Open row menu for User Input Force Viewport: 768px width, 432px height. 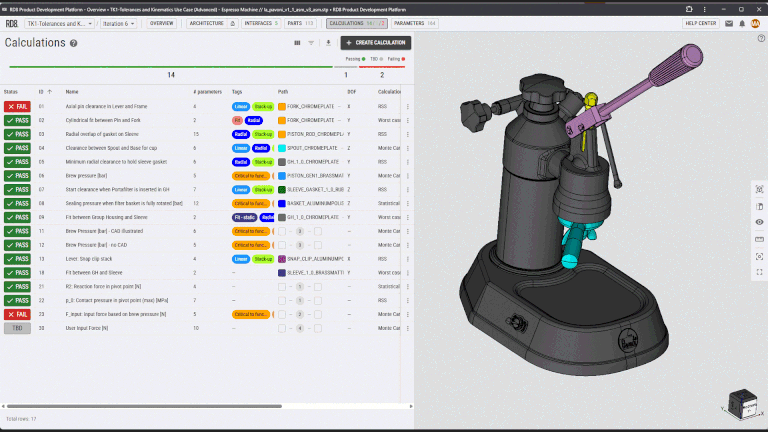(408, 328)
